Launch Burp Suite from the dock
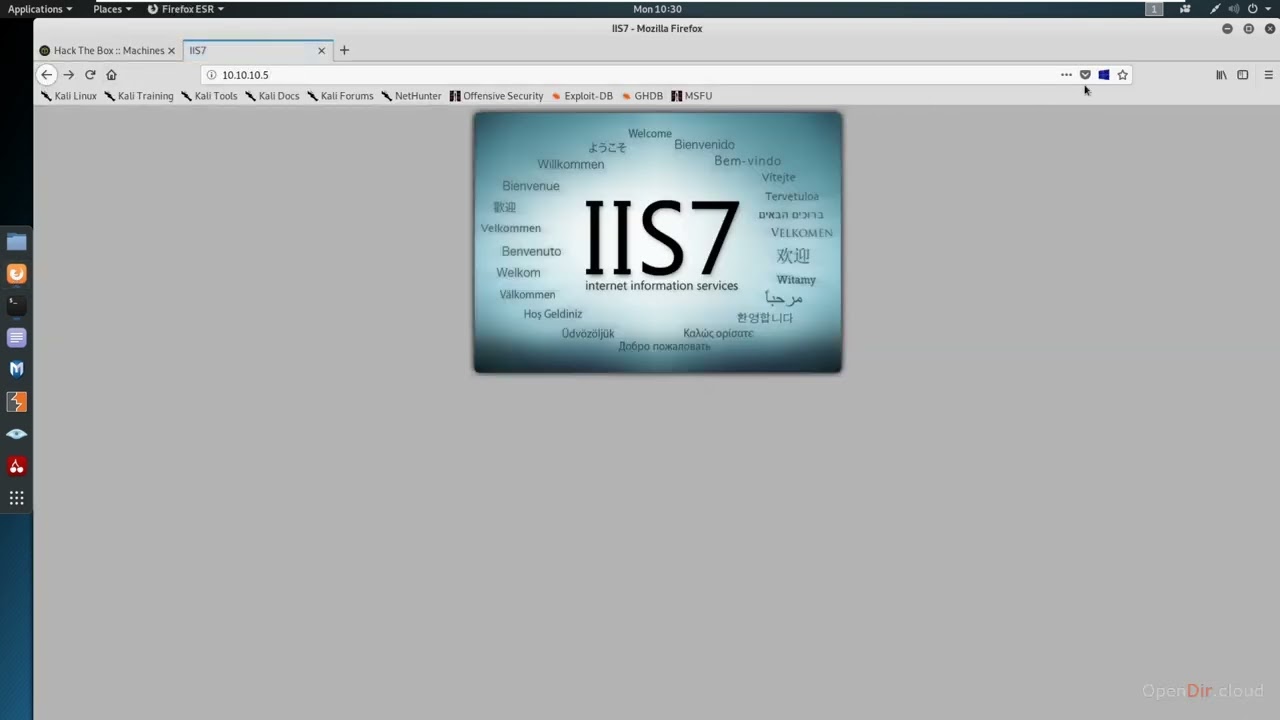Image resolution: width=1280 pixels, height=720 pixels. tap(17, 402)
